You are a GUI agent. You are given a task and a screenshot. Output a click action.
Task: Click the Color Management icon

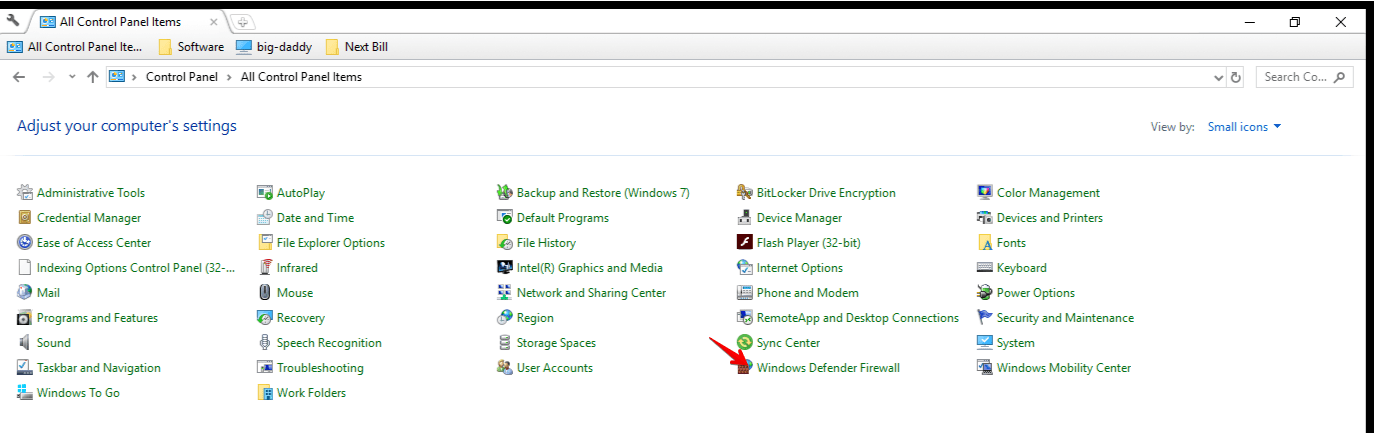click(x=985, y=193)
